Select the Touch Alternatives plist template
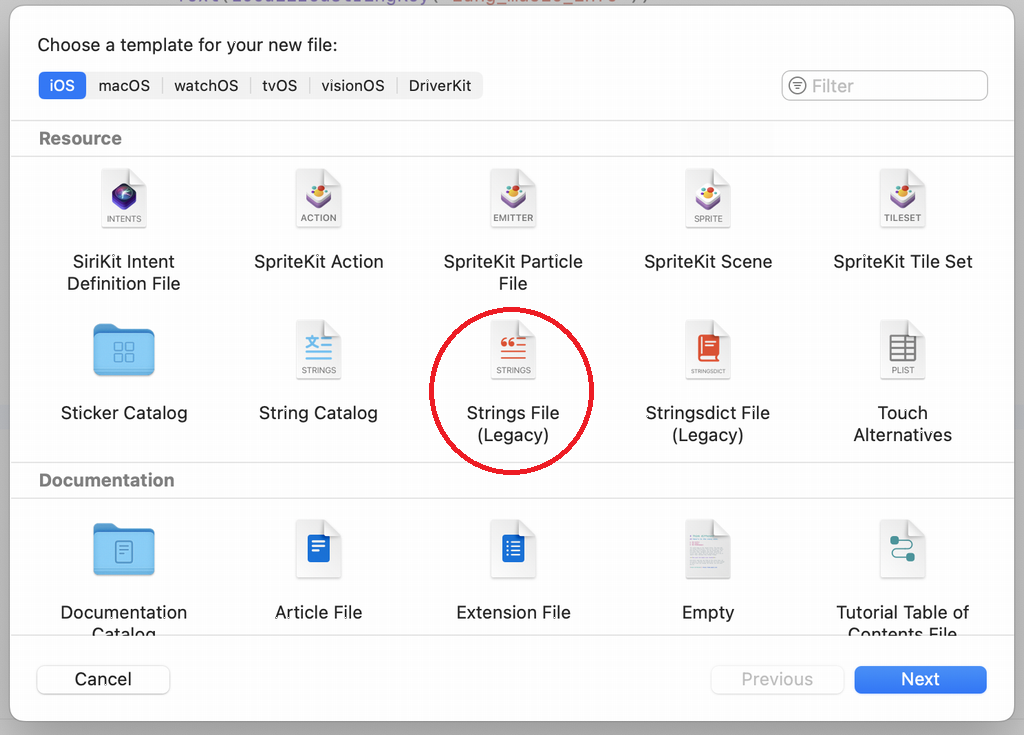The width and height of the screenshot is (1024, 735). tap(902, 351)
